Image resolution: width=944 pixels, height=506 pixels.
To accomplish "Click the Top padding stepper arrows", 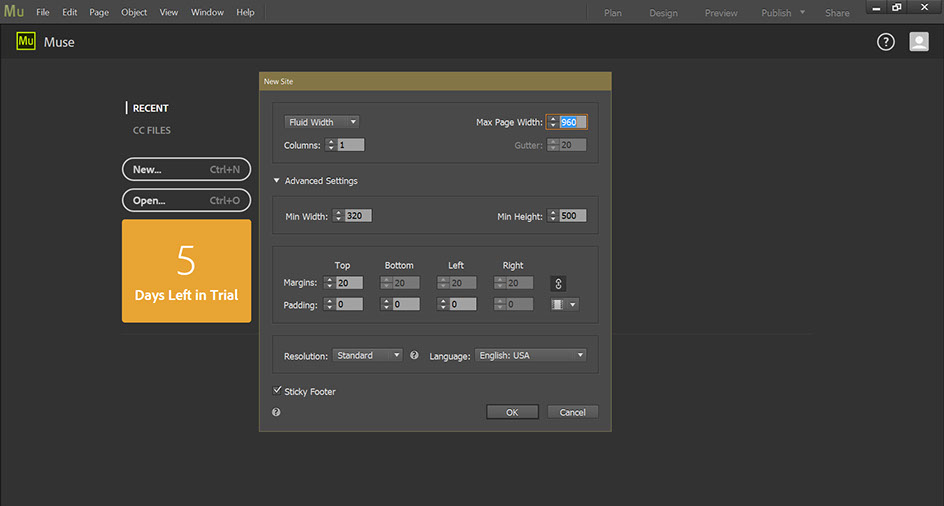I will (329, 304).
